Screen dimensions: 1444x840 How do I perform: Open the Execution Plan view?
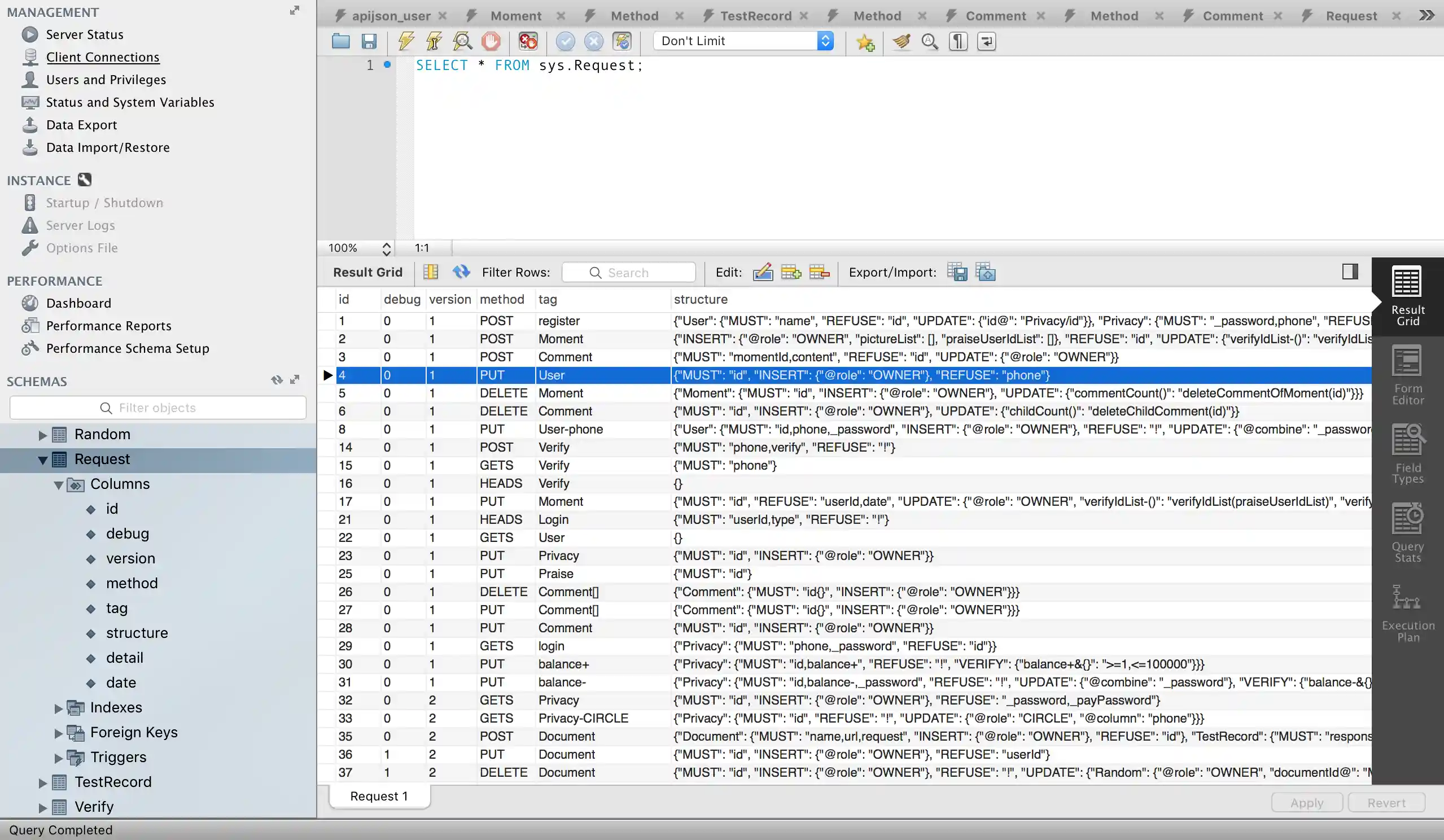click(x=1407, y=613)
